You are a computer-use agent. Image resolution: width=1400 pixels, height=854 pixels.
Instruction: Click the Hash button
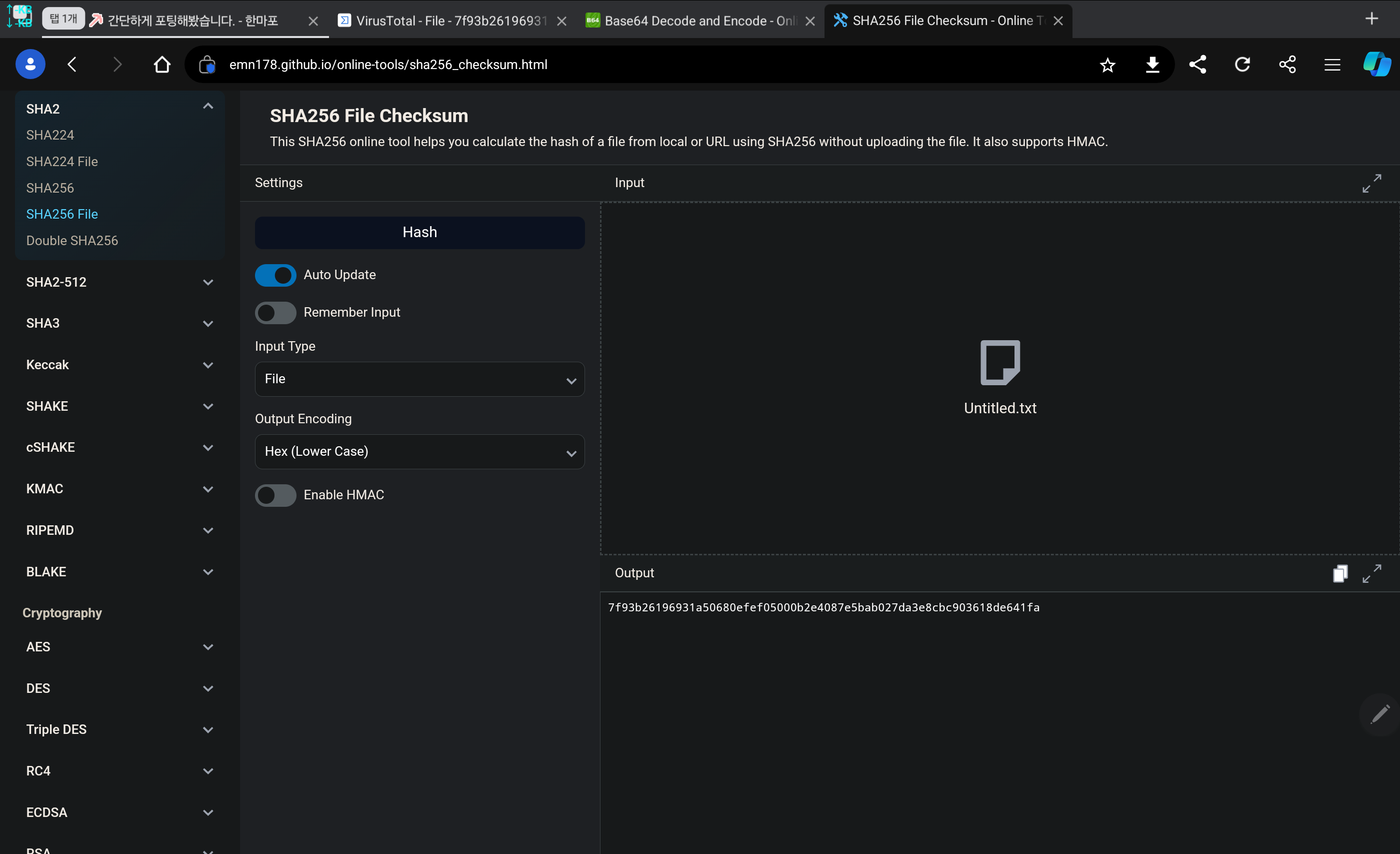(x=420, y=232)
